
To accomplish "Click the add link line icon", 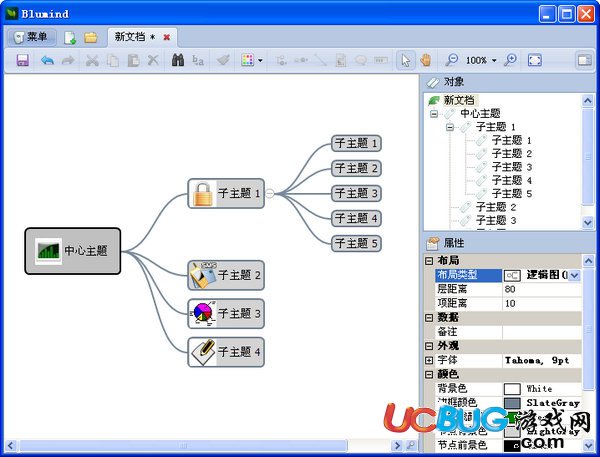I will tap(320, 60).
